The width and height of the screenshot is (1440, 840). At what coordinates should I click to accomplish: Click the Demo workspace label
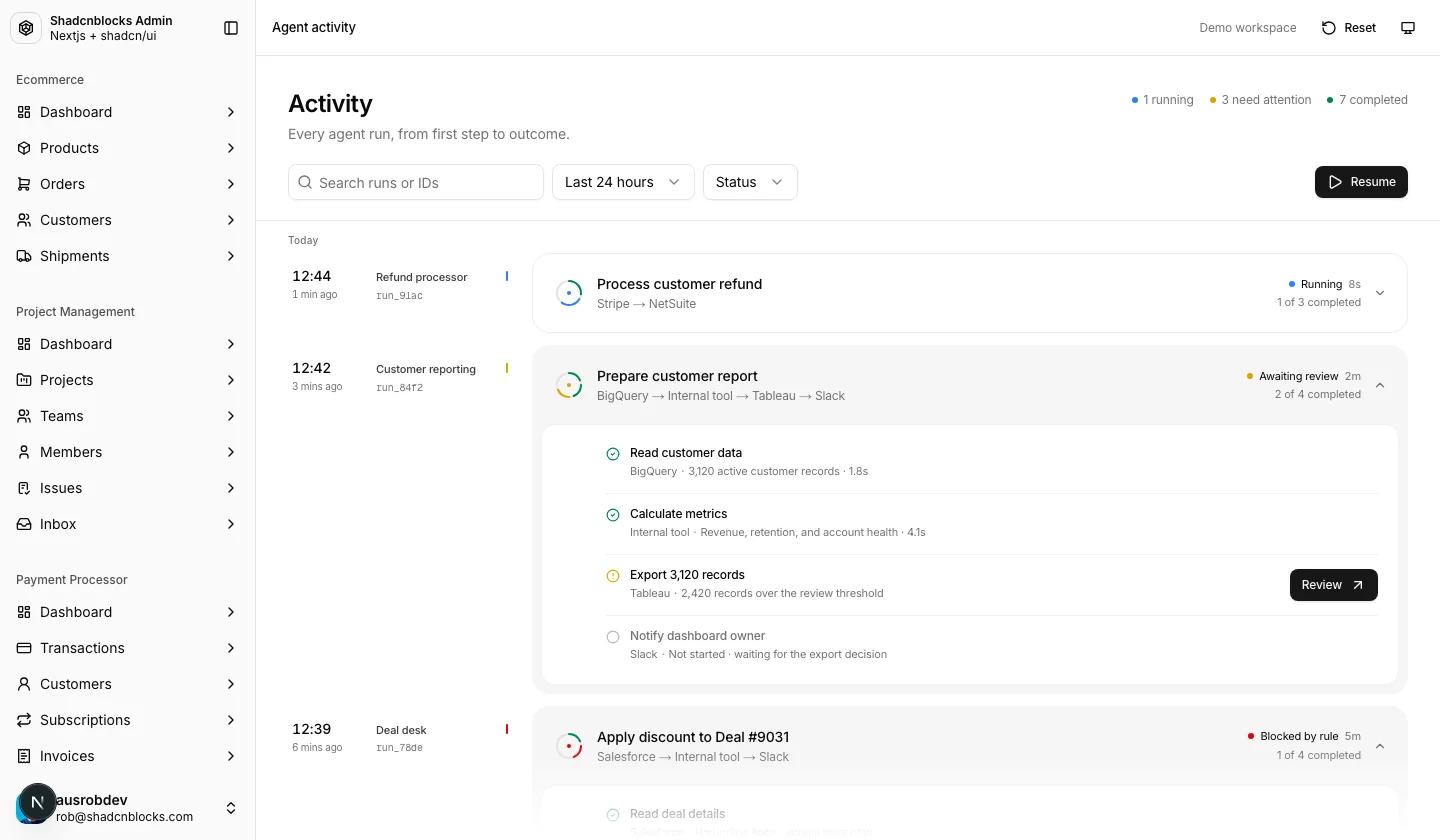click(x=1248, y=28)
